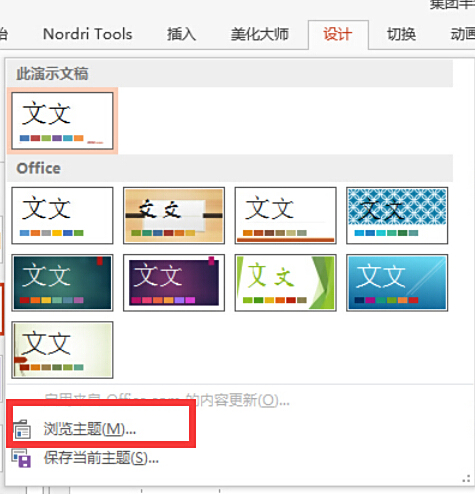Open the Nordri Tools tab
The height and width of the screenshot is (494, 475).
88,34
